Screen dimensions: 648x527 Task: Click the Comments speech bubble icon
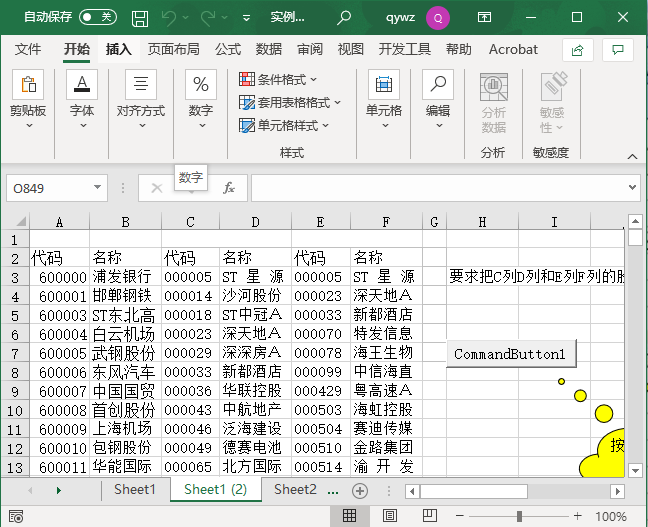click(x=618, y=50)
